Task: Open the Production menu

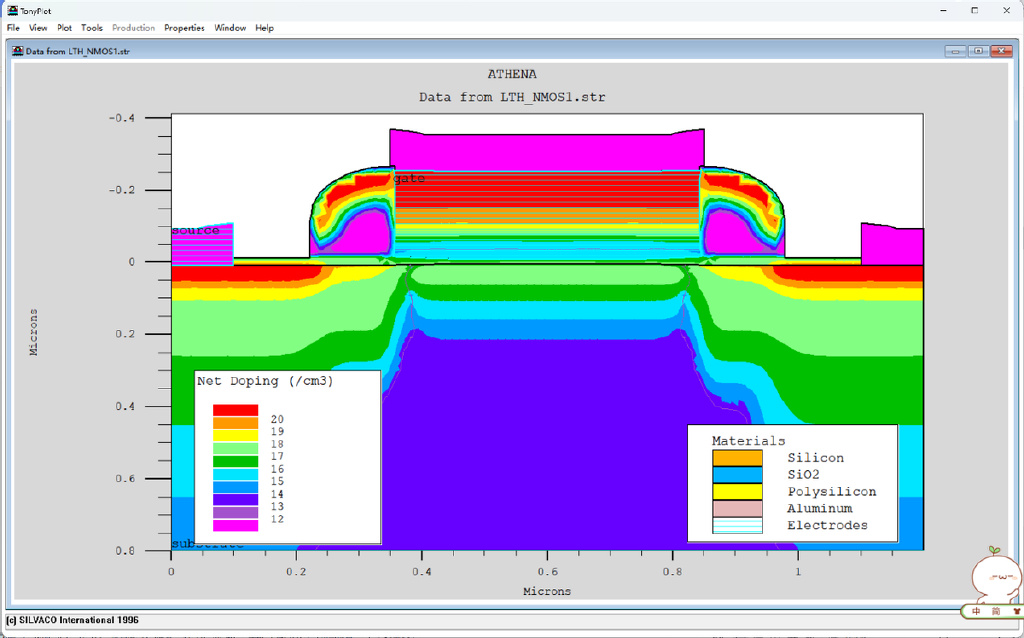Action: pos(133,28)
